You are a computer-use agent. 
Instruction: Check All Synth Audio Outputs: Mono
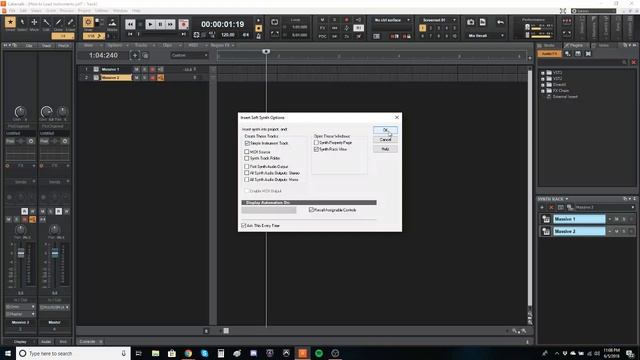pos(247,180)
